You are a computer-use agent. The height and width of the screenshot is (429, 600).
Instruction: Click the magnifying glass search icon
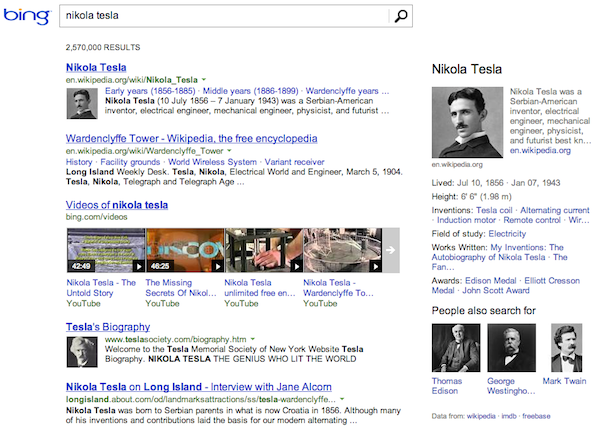401,16
